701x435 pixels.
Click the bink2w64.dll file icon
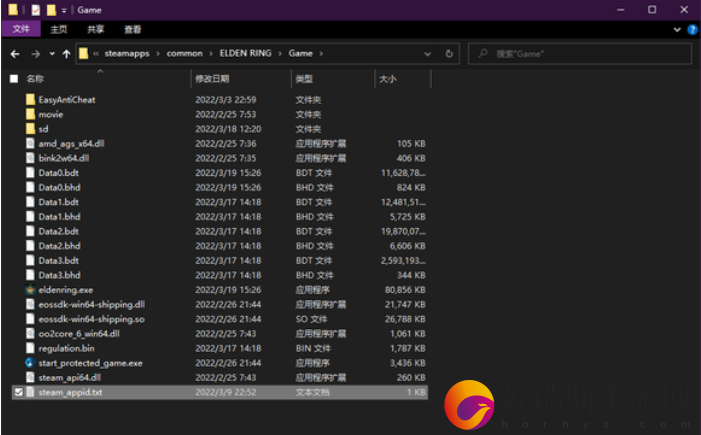tap(30, 158)
